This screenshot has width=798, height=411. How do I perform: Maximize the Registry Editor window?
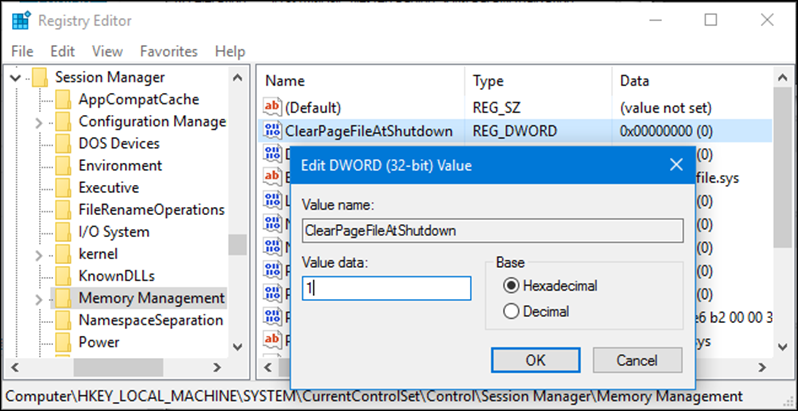tap(710, 20)
